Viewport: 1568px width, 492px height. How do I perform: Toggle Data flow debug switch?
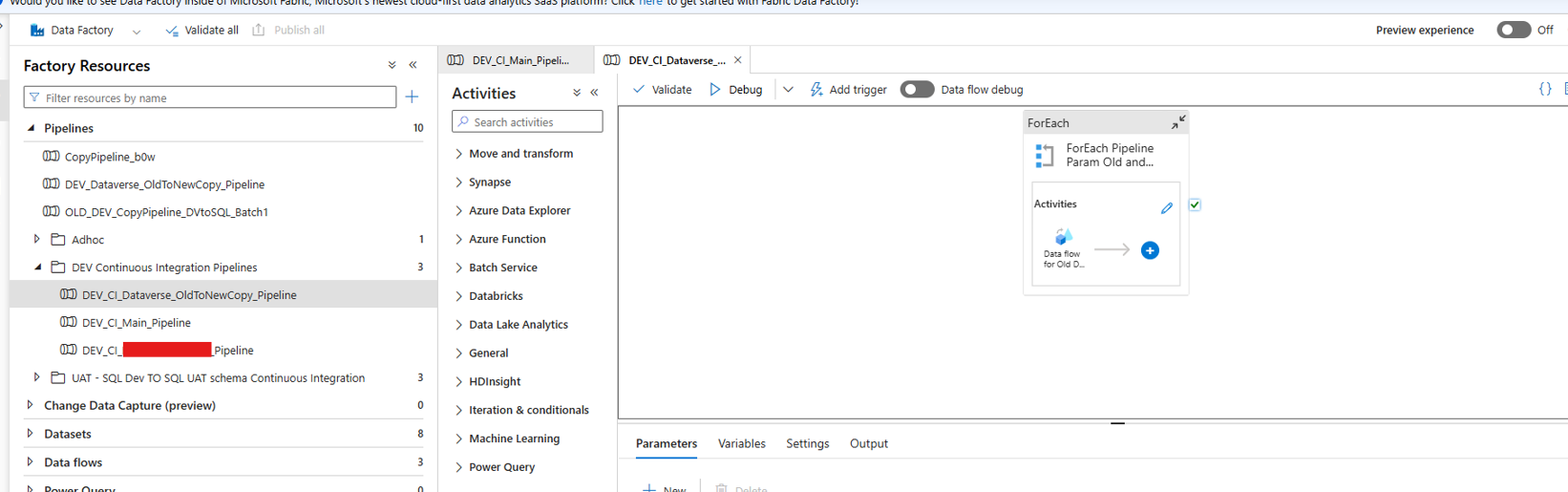pos(917,90)
